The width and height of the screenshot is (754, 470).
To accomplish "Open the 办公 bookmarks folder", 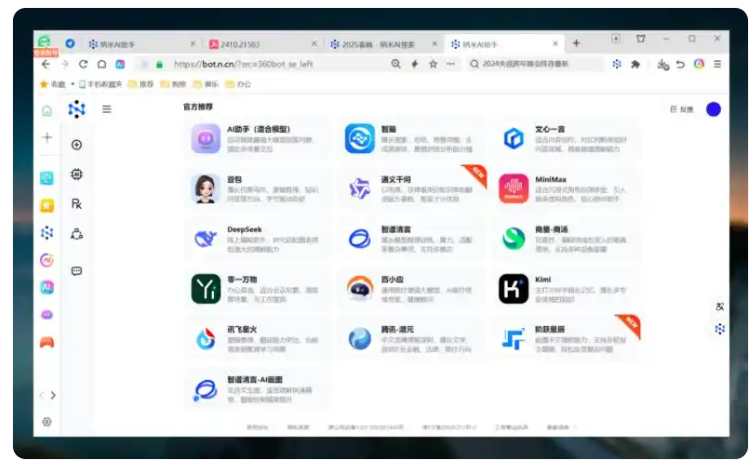I will click(x=239, y=84).
